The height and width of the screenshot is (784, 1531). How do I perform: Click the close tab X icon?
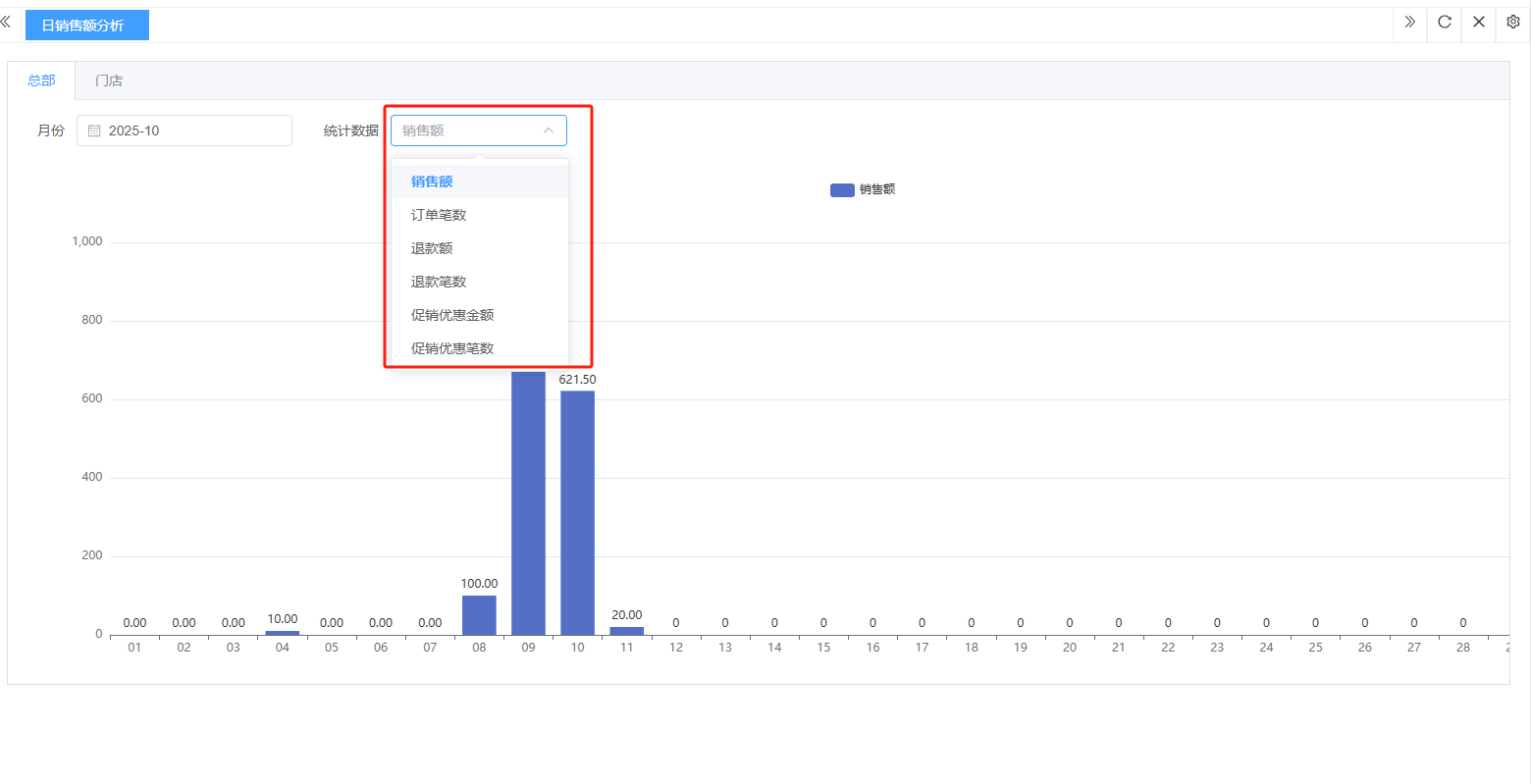pos(1478,22)
